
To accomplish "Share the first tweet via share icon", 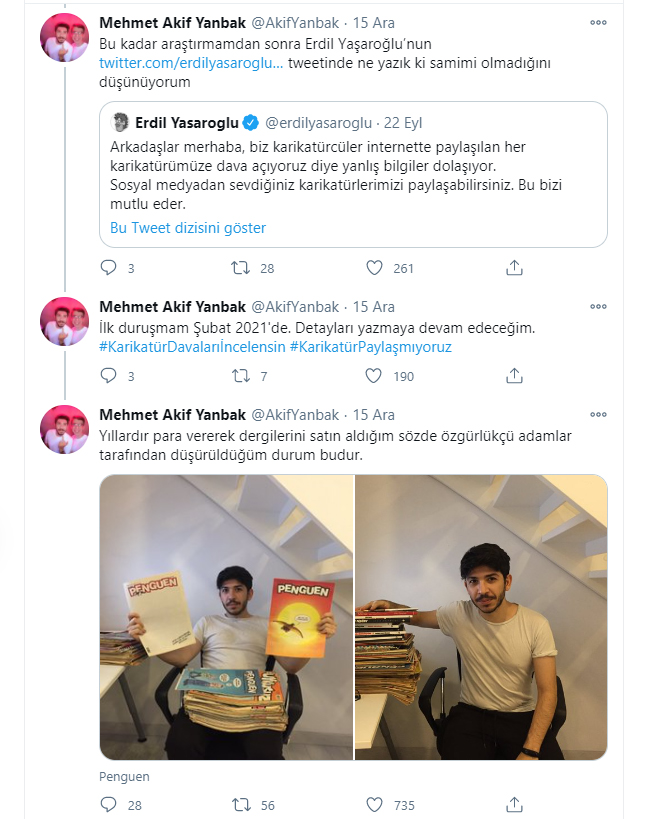I will point(514,268).
